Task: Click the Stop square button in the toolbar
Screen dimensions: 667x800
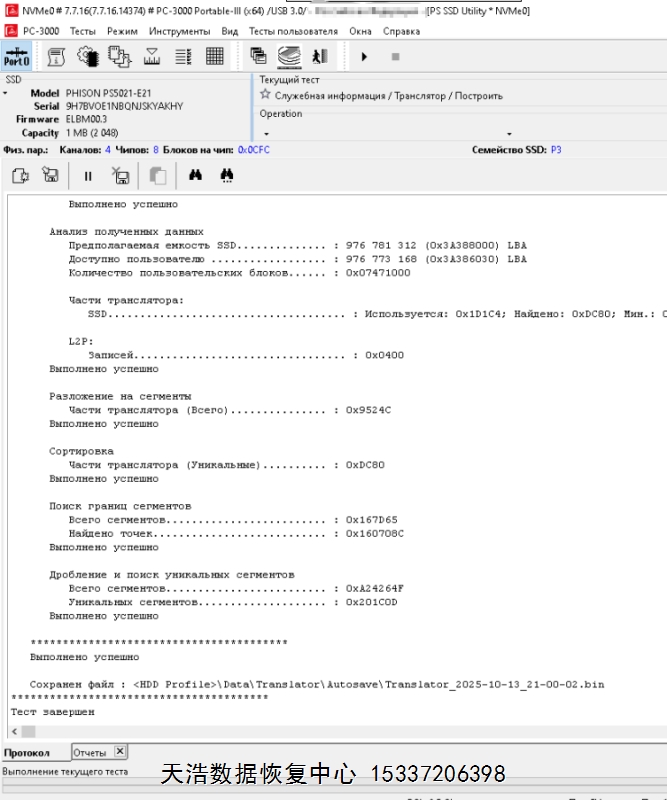Action: pyautogui.click(x=395, y=57)
